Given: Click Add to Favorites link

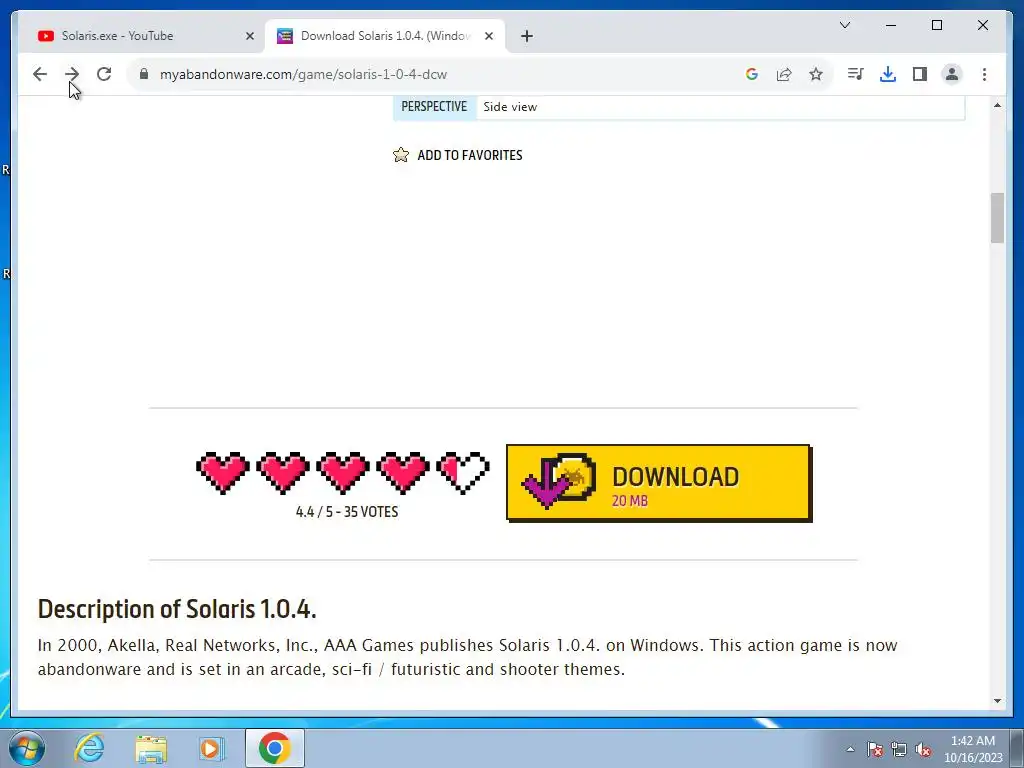Looking at the screenshot, I should [470, 155].
